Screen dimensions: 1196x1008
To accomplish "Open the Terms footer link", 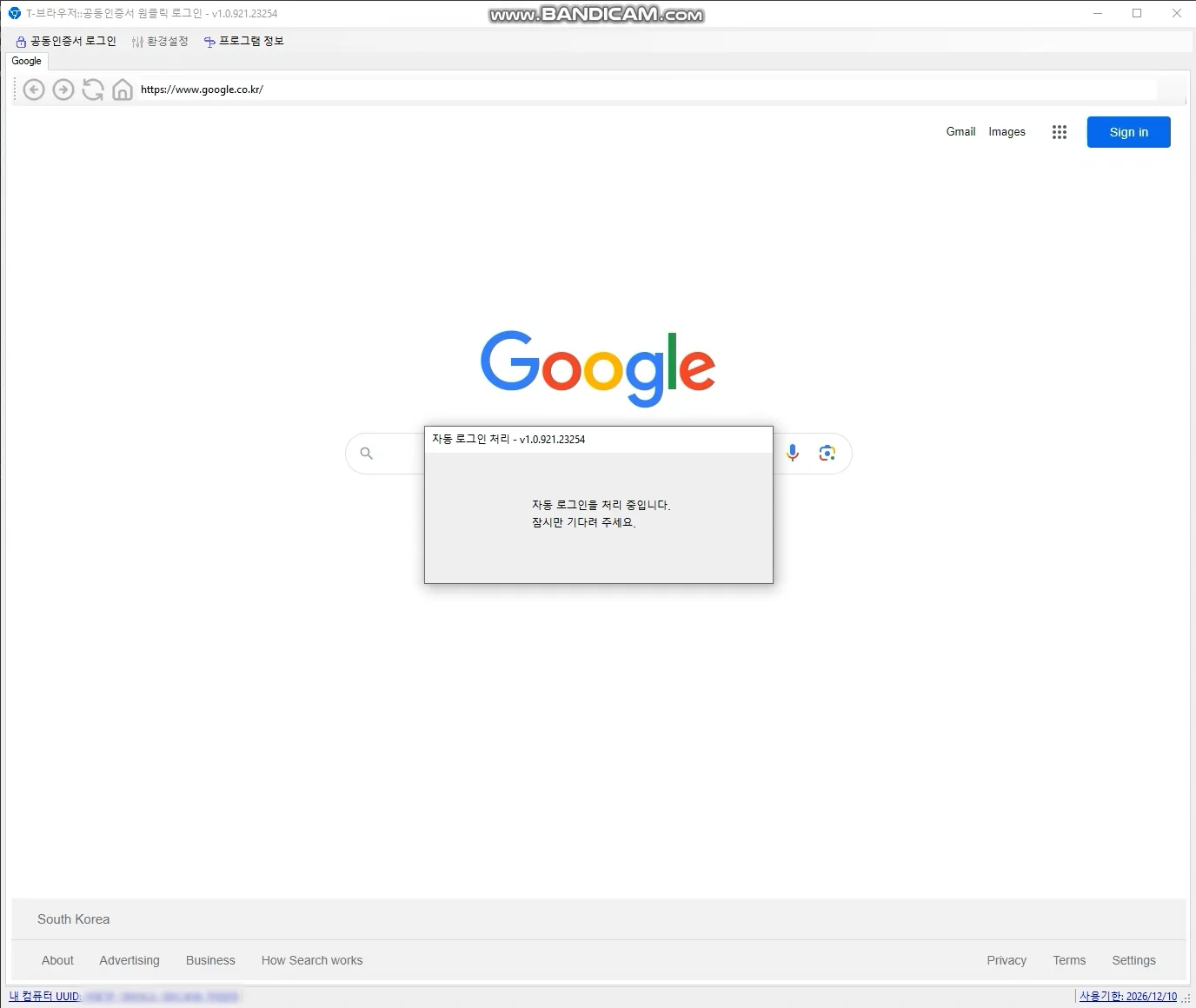I will point(1069,960).
